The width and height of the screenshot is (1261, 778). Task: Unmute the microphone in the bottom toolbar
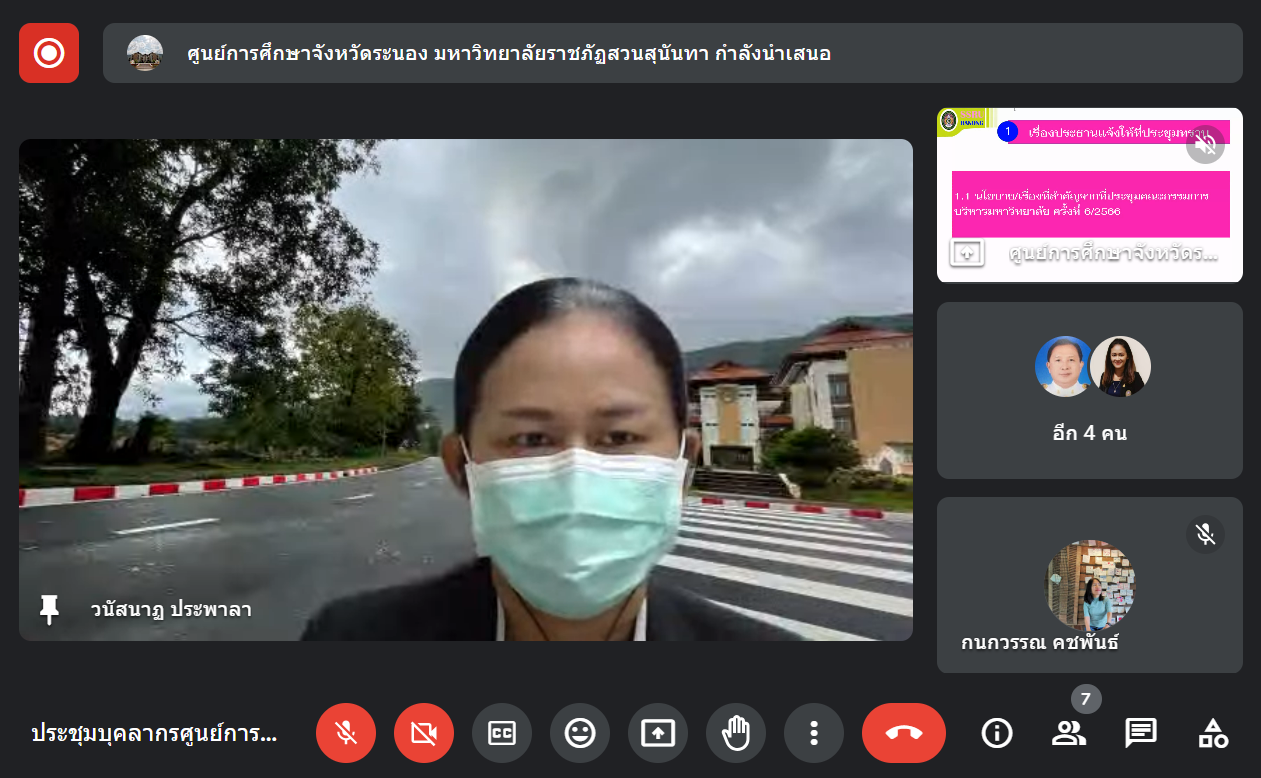point(346,734)
